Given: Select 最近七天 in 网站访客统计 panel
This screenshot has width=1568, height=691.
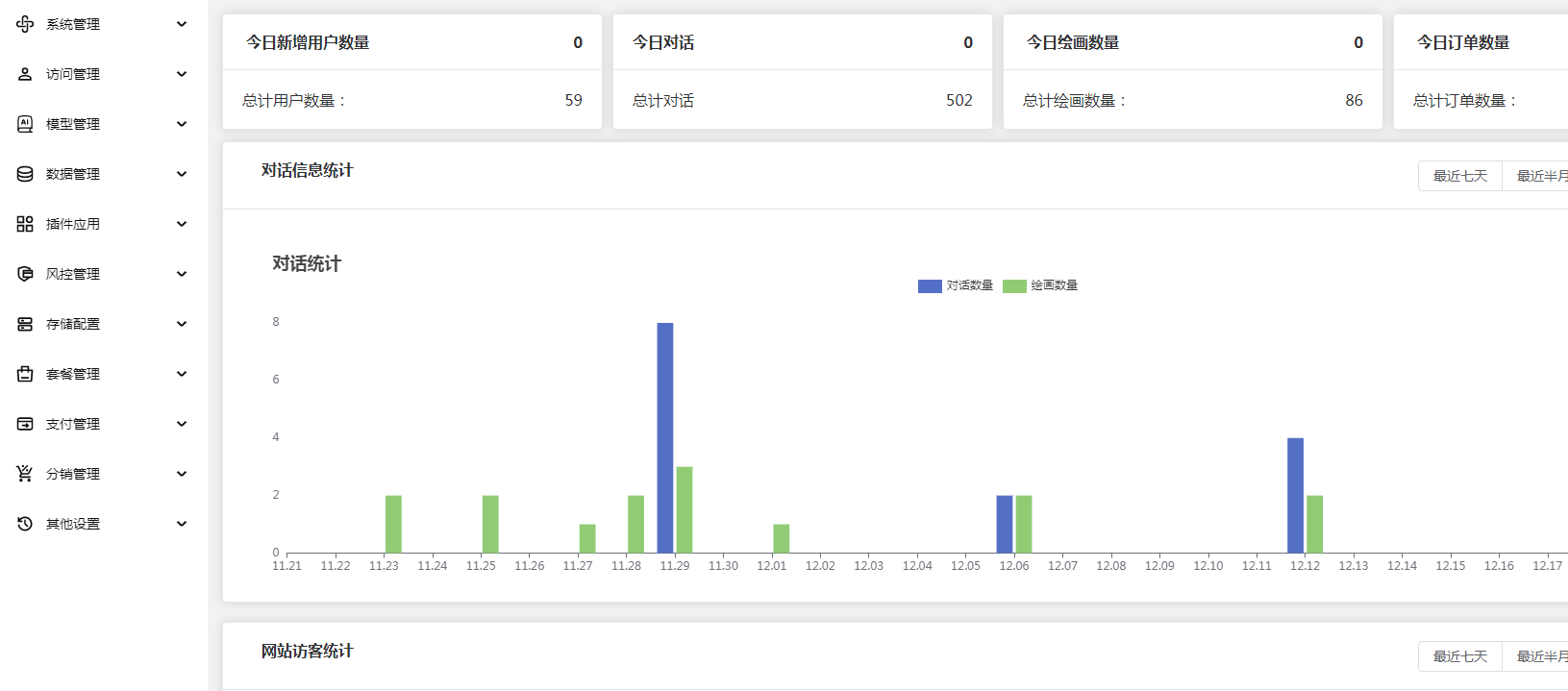Looking at the screenshot, I should click(1460, 656).
